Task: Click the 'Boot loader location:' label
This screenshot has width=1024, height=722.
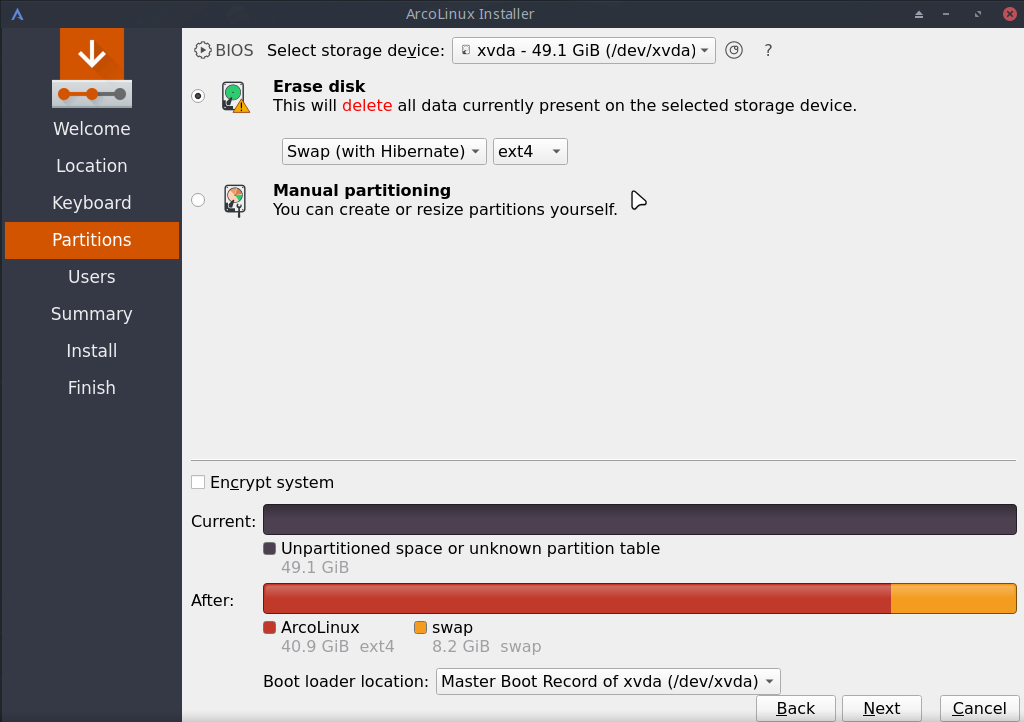Action: 345,682
